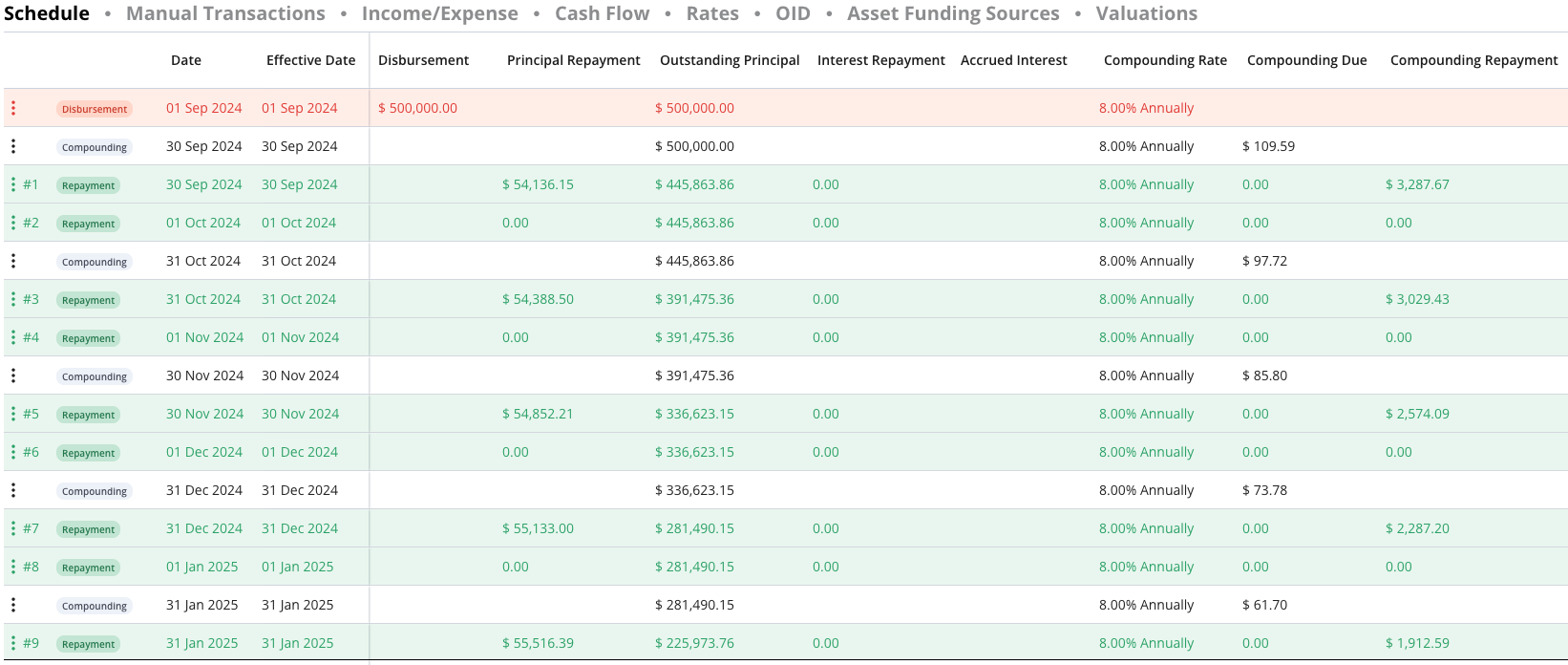Click the Outstanding Principal column header
This screenshot has width=1568, height=665.
[730, 60]
